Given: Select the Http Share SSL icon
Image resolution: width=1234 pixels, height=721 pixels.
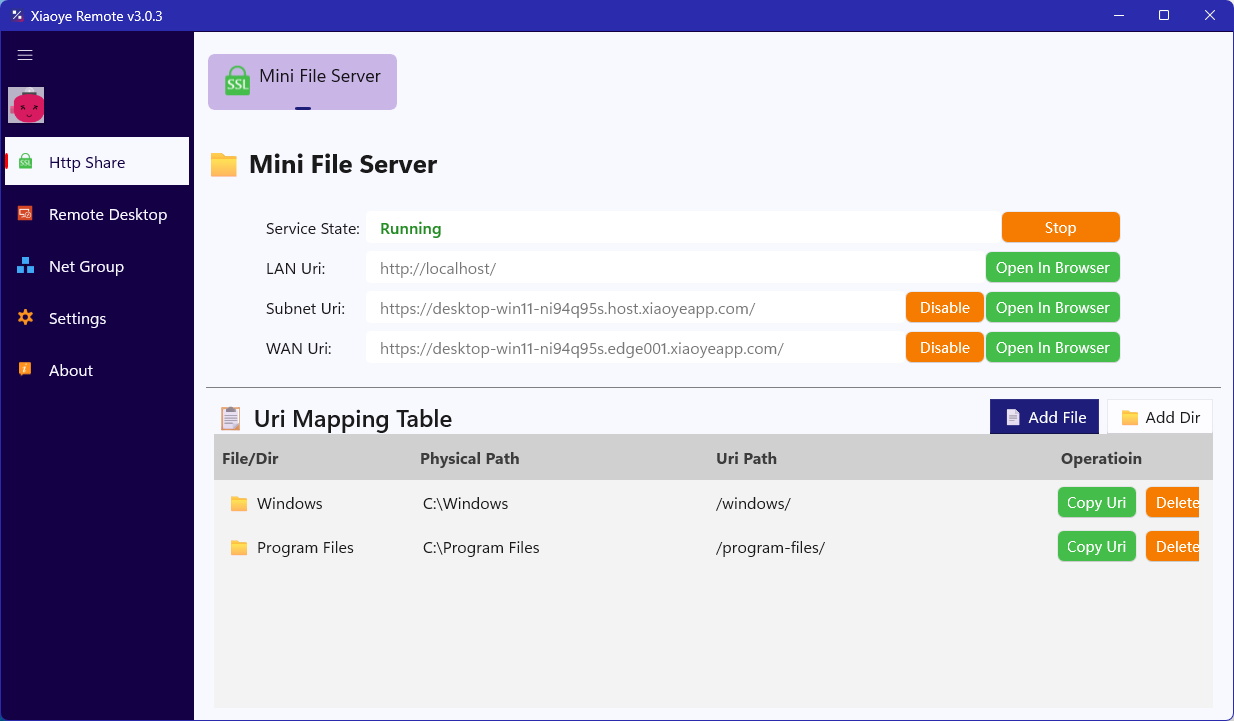Looking at the screenshot, I should tap(26, 162).
